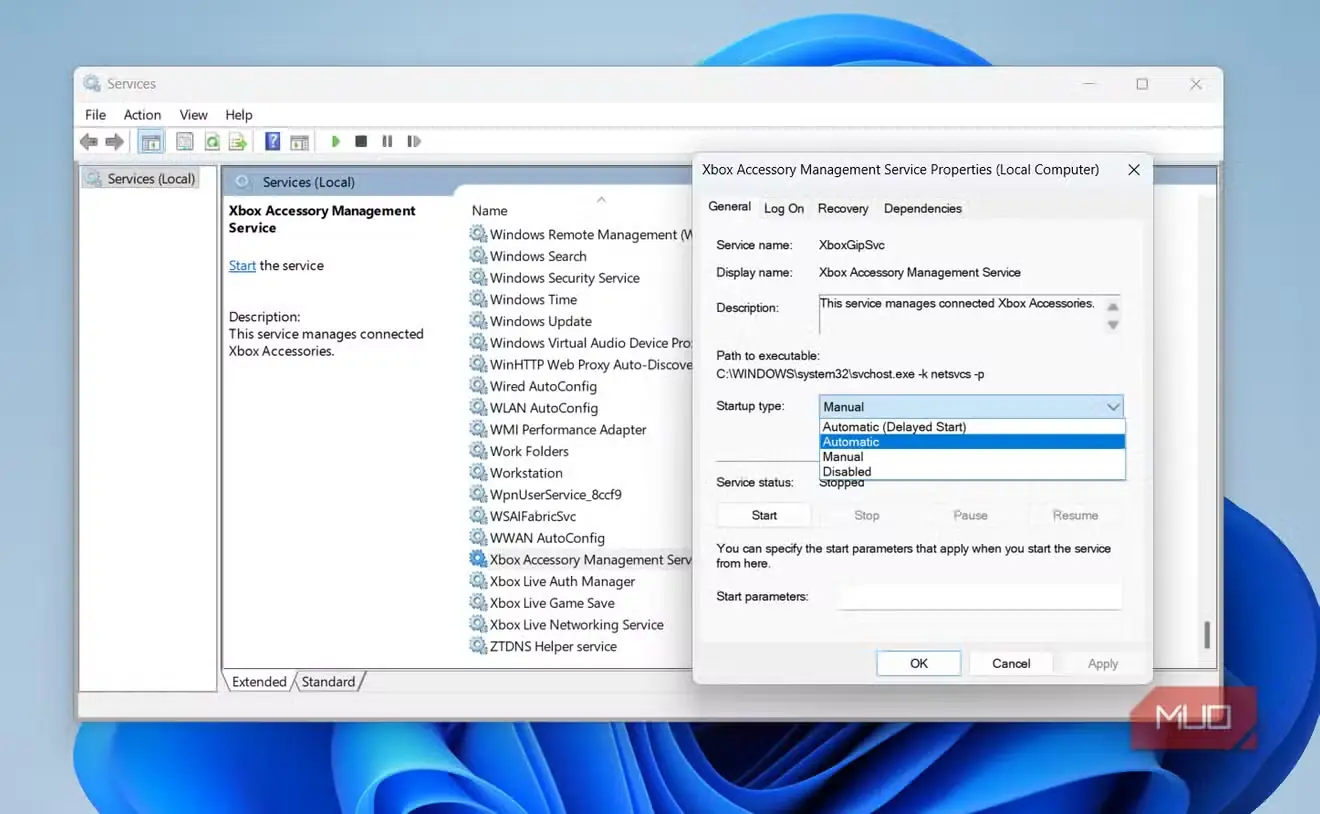Close the Xbox Accessory Management Properties dialog

pyautogui.click(x=1134, y=170)
